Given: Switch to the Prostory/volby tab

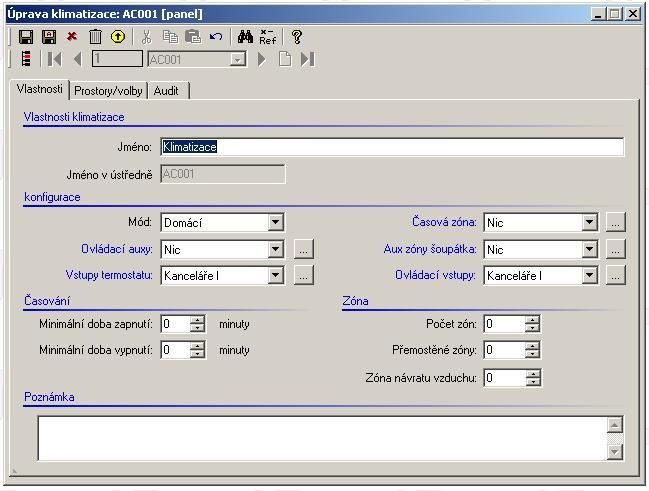Looking at the screenshot, I should pos(108,91).
